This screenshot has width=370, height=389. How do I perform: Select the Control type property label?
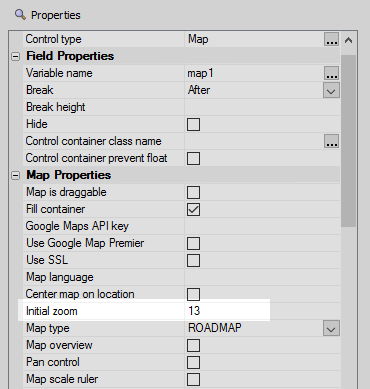tap(53, 39)
